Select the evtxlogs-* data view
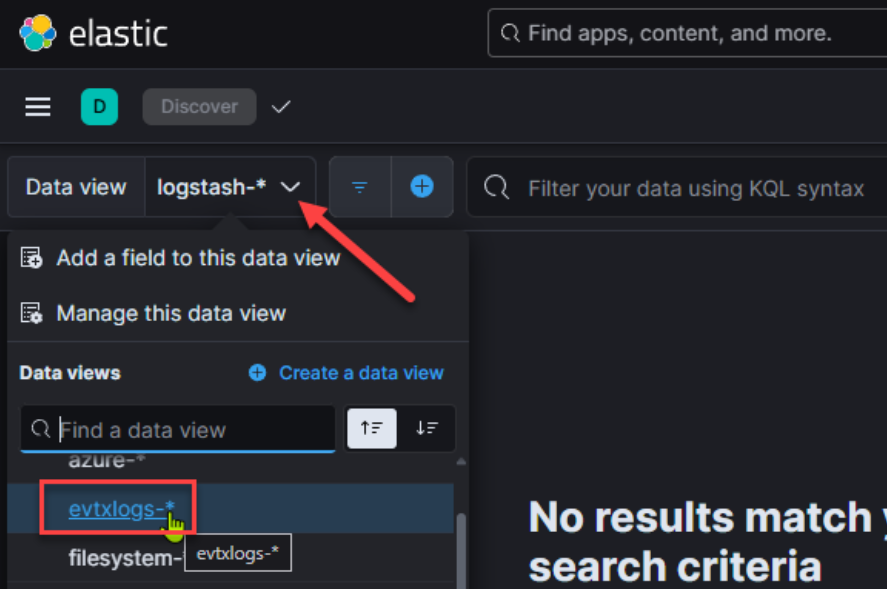This screenshot has height=589, width=887. point(116,509)
